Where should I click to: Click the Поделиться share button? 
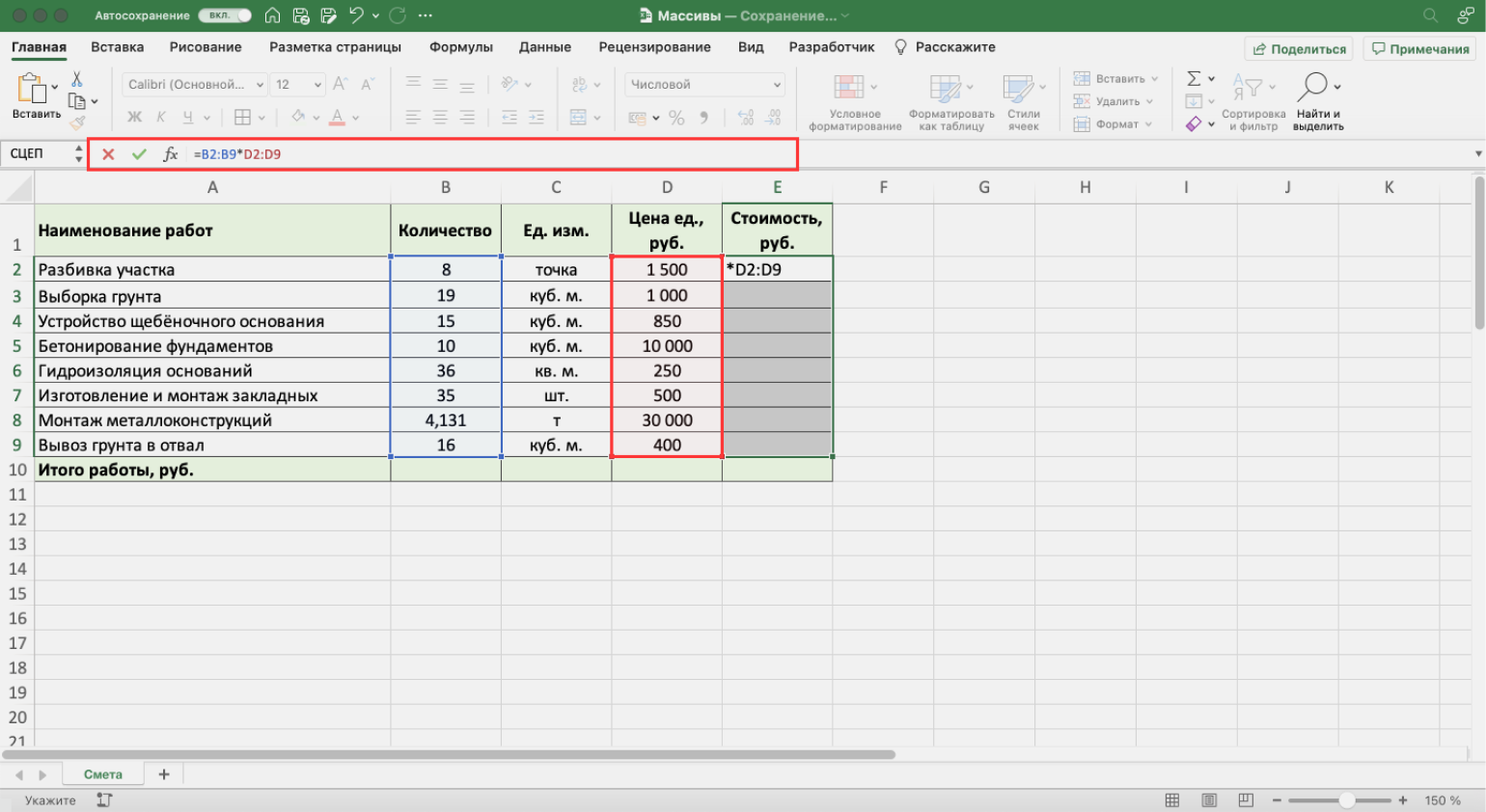click(1299, 49)
